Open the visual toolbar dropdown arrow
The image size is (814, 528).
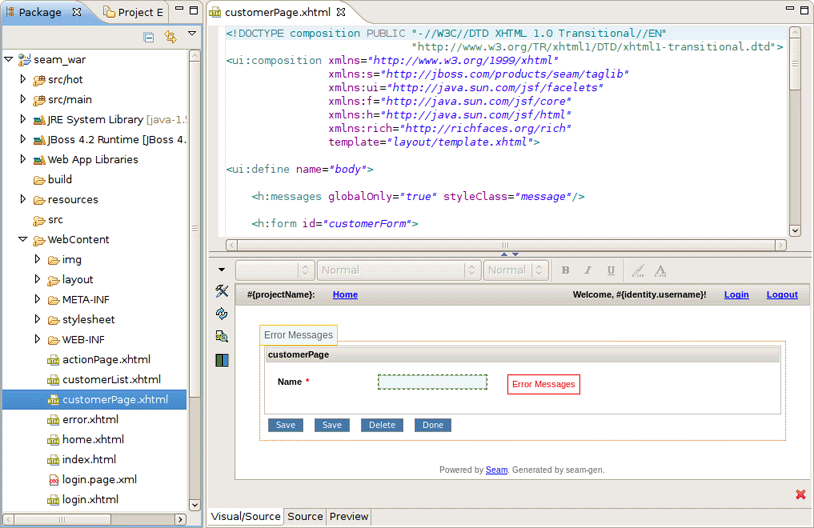click(x=222, y=269)
